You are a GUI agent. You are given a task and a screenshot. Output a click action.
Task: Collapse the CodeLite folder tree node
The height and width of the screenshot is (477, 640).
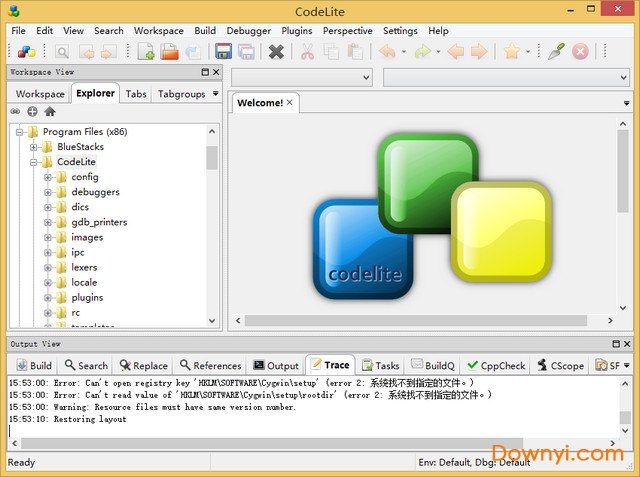34,162
